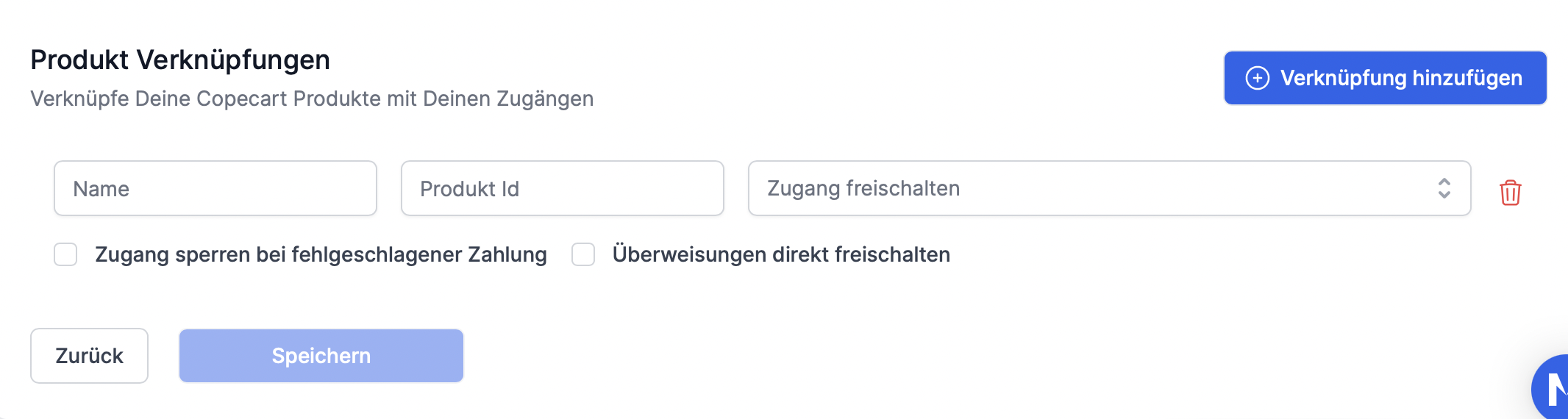Click the 'Name' placeholder text
This screenshot has width=1568, height=419.
pyautogui.click(x=101, y=189)
